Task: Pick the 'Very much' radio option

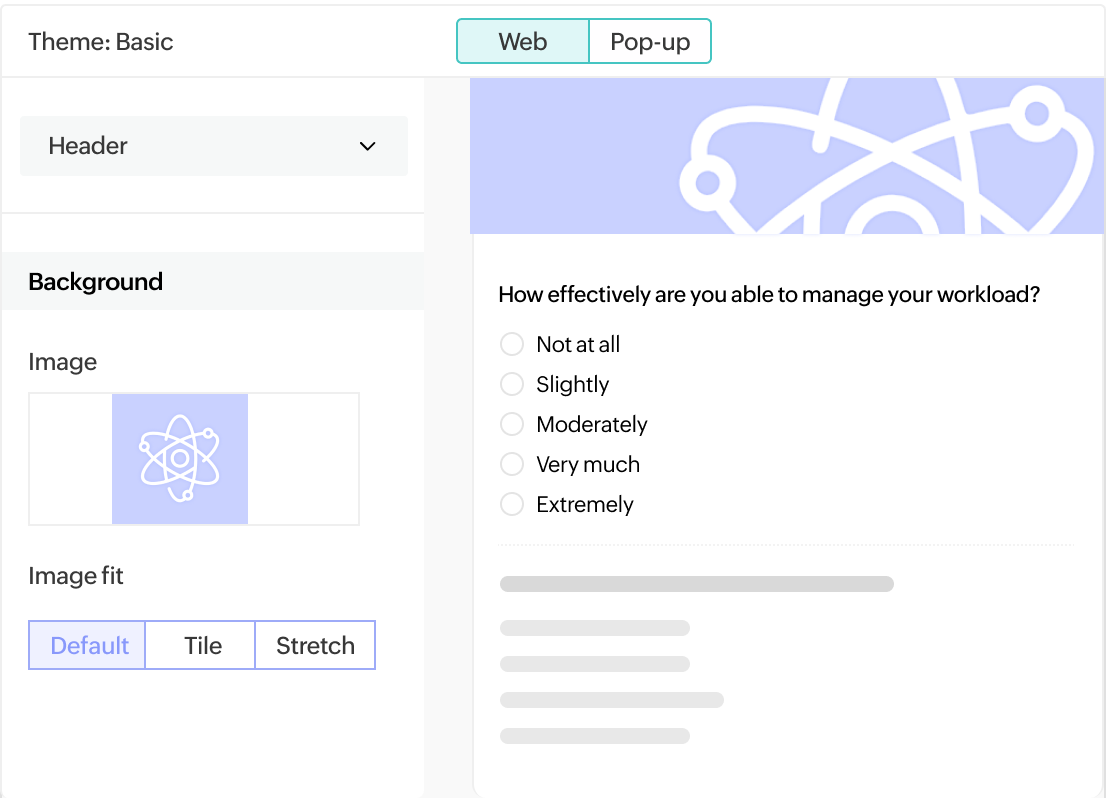Action: point(512,465)
